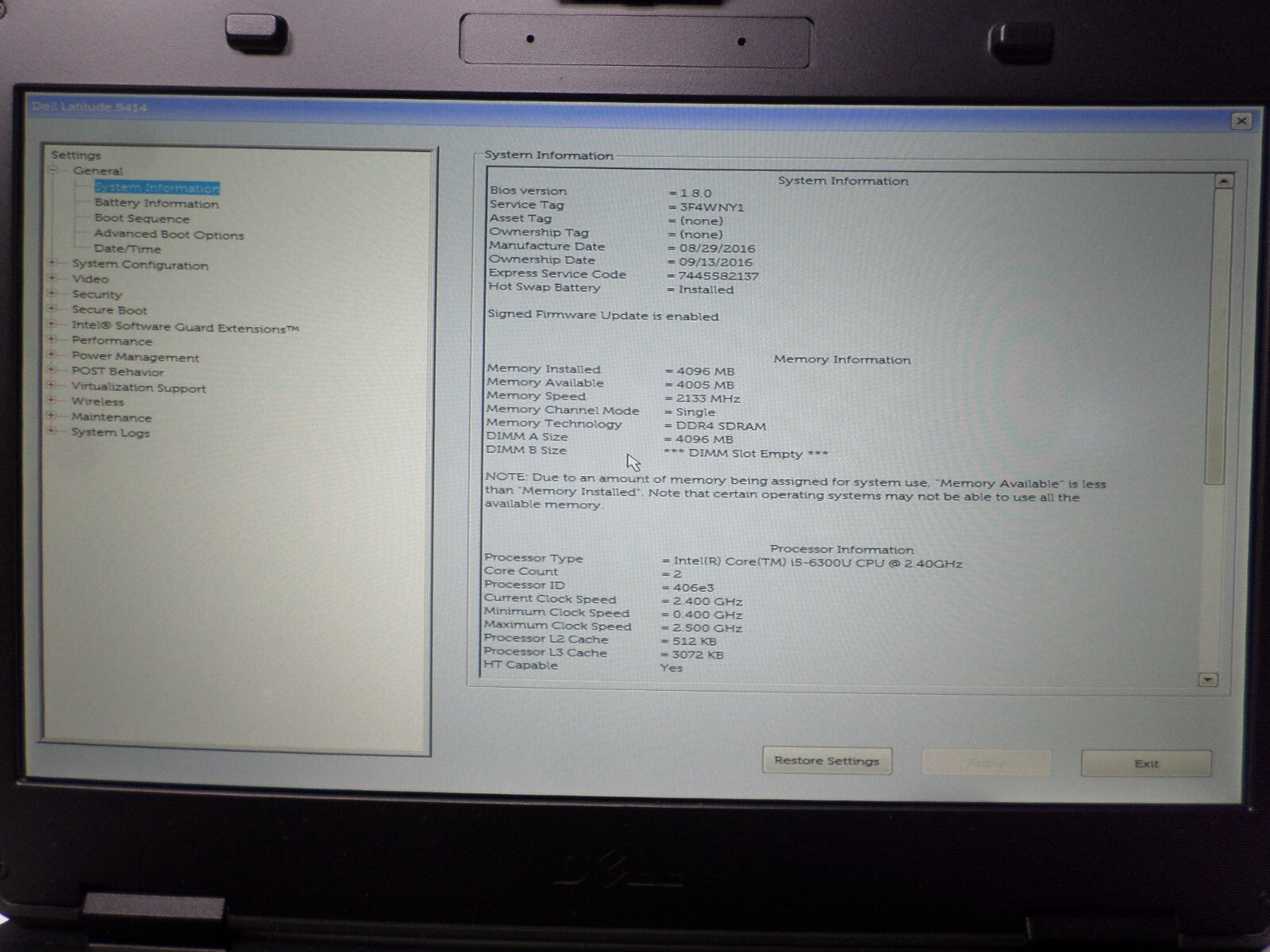Expand the Performance plus icon
This screenshot has height=952, width=1270.
point(52,340)
